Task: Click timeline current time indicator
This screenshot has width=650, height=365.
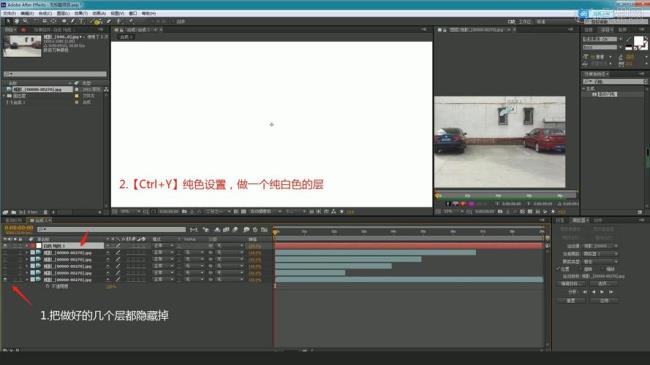Action: 275,232
